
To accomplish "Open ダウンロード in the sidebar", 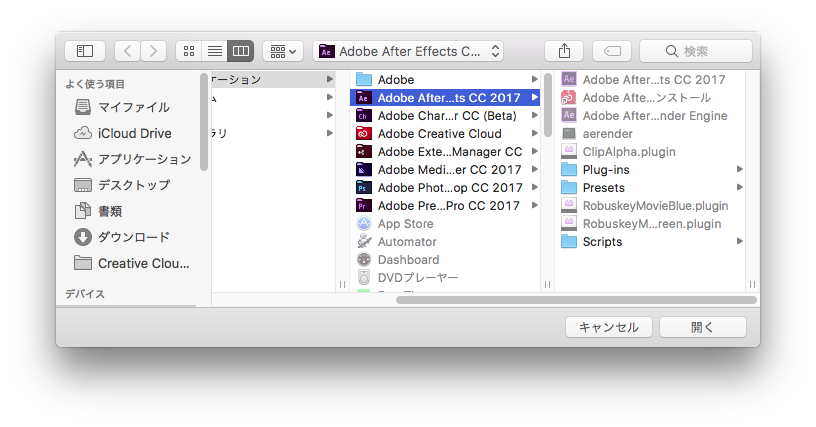I will (x=122, y=237).
